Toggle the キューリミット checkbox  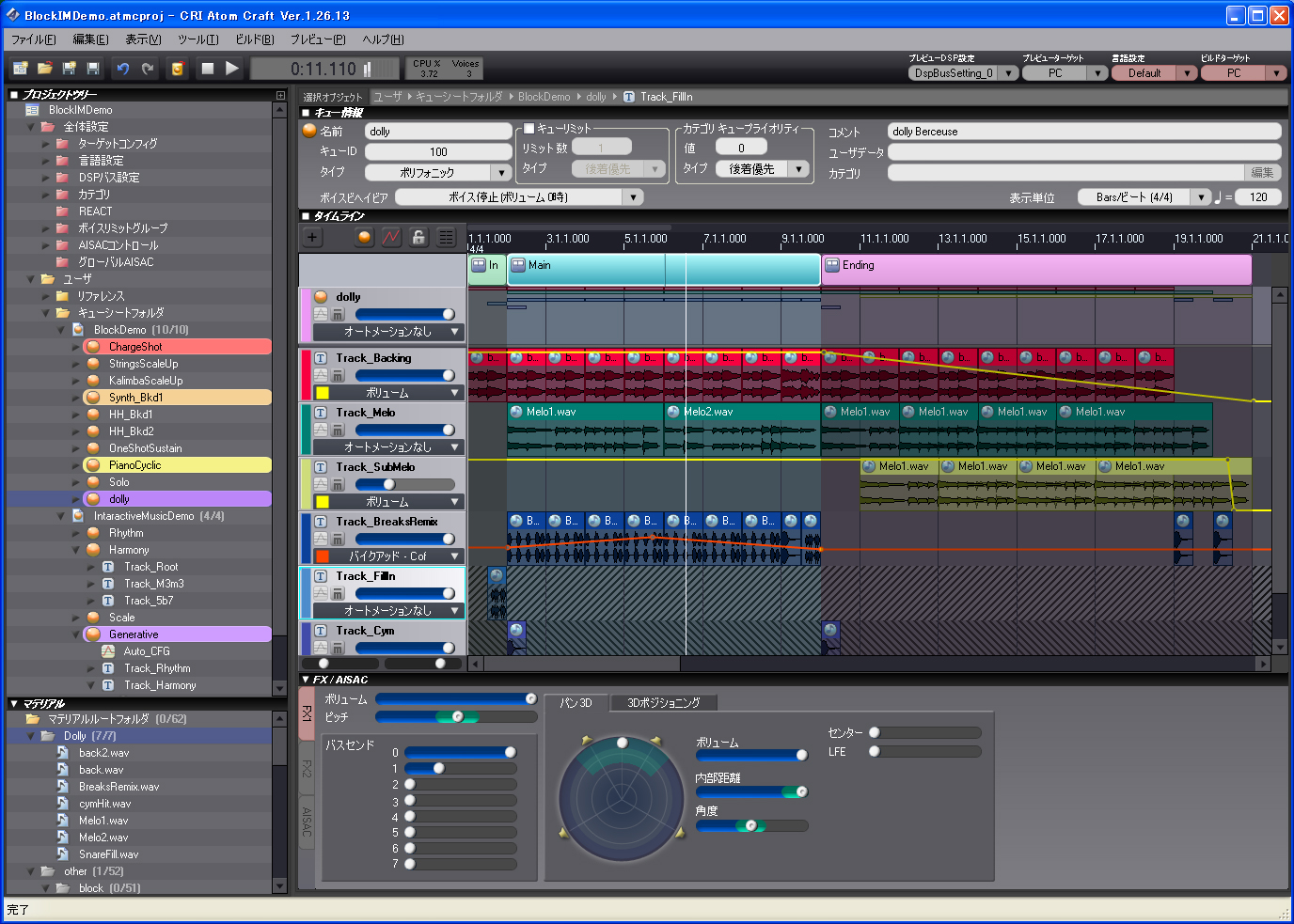click(529, 129)
